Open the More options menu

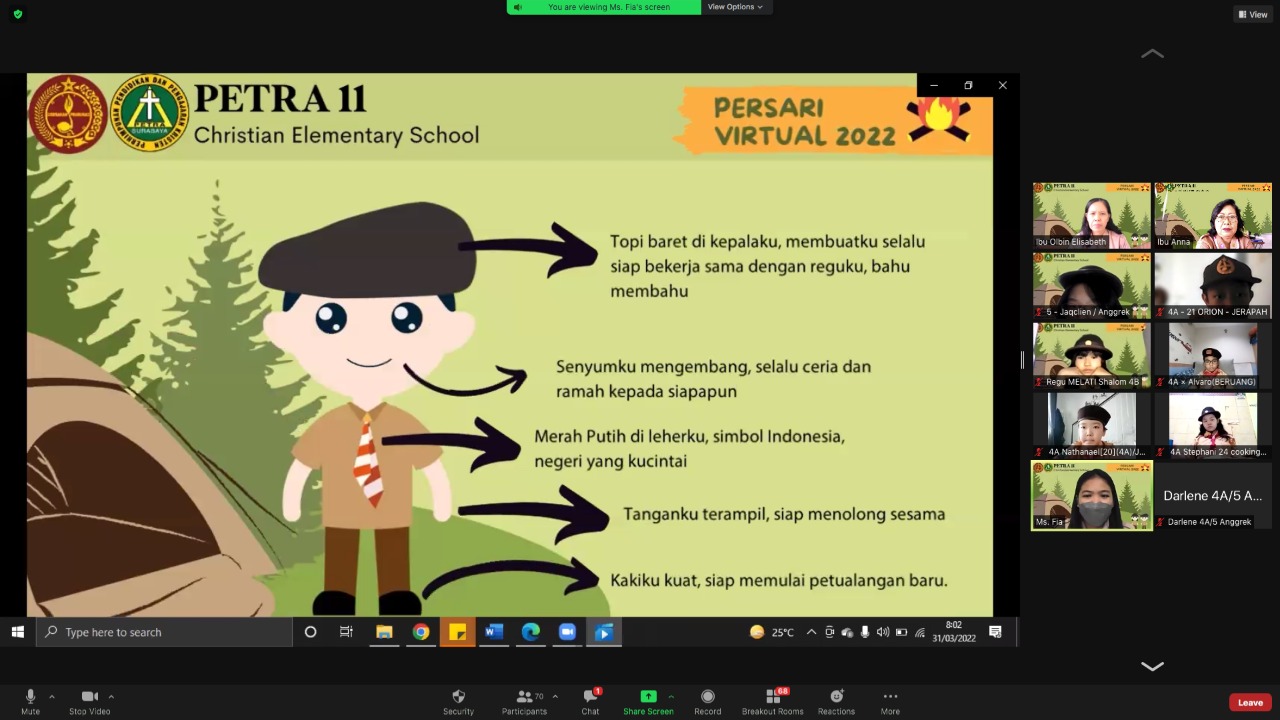click(890, 701)
